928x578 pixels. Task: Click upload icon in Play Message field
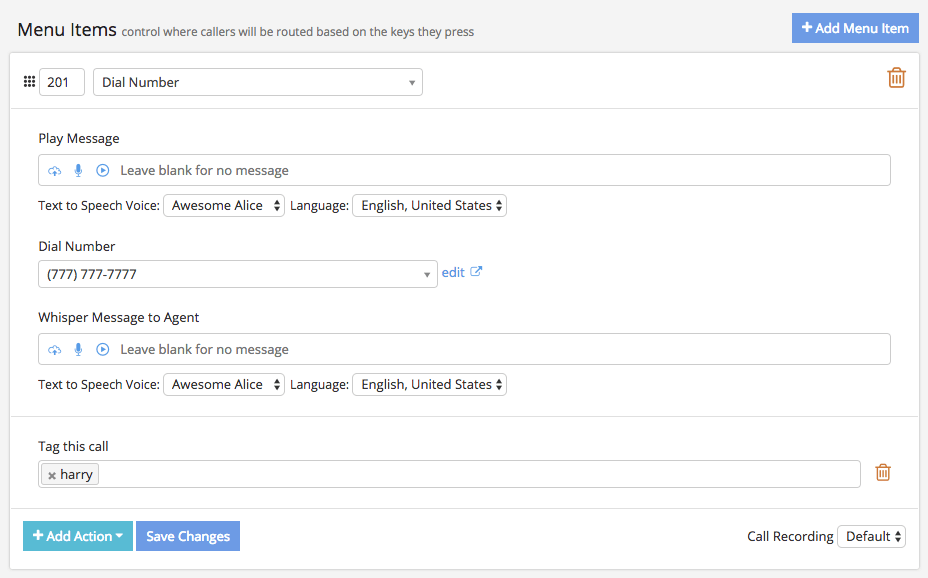(55, 171)
